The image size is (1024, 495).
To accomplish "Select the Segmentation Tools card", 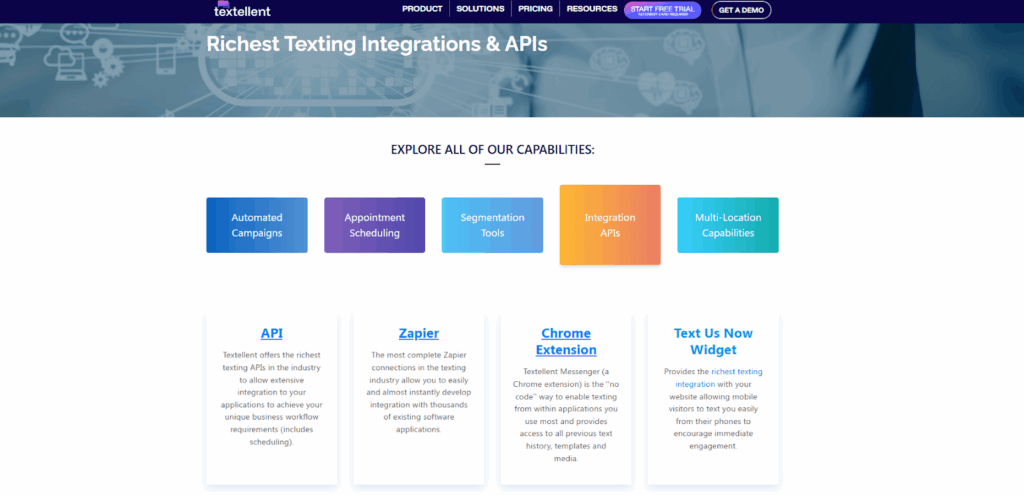I will tap(492, 225).
